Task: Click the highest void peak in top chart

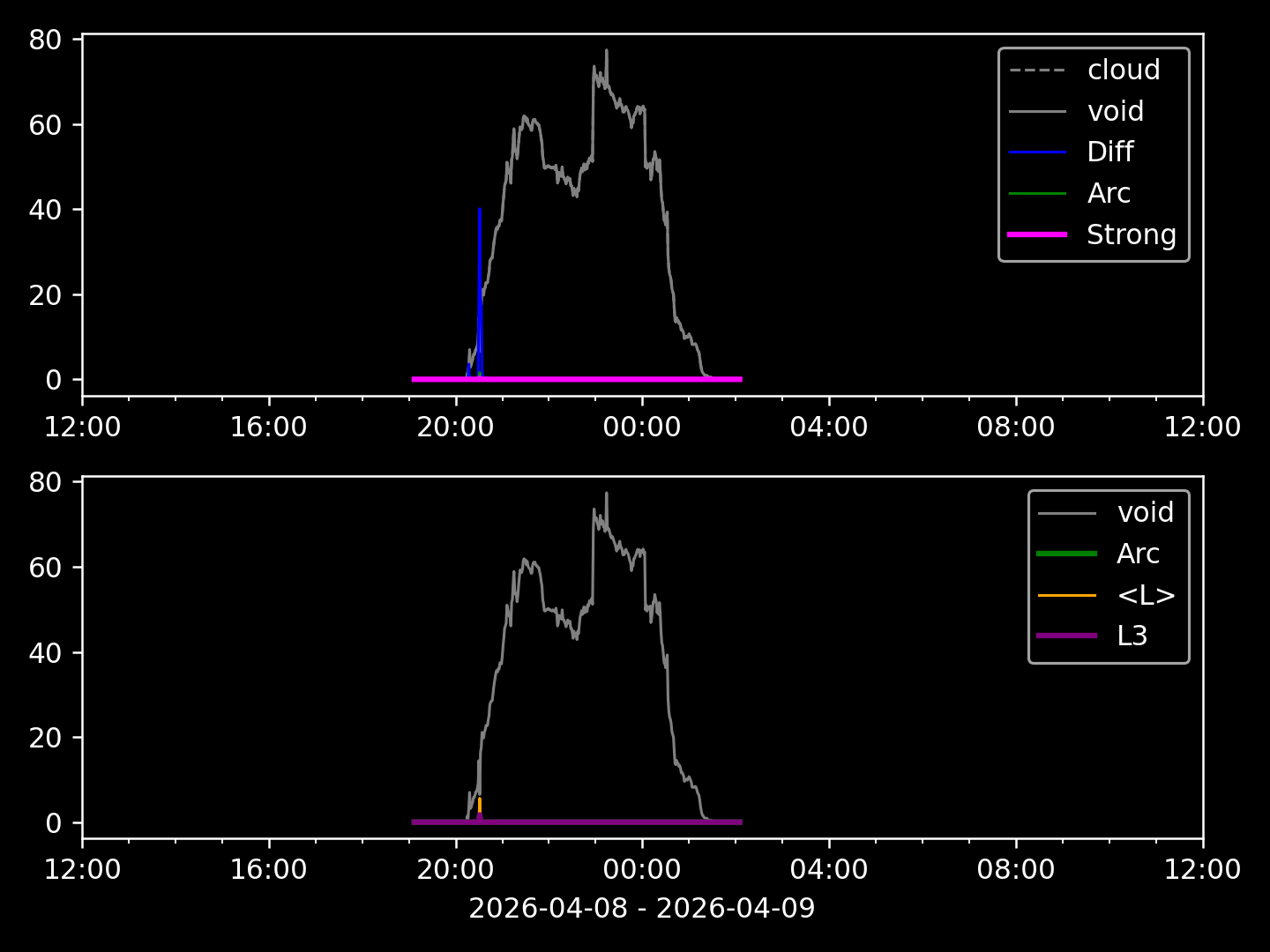Action: click(x=606, y=53)
